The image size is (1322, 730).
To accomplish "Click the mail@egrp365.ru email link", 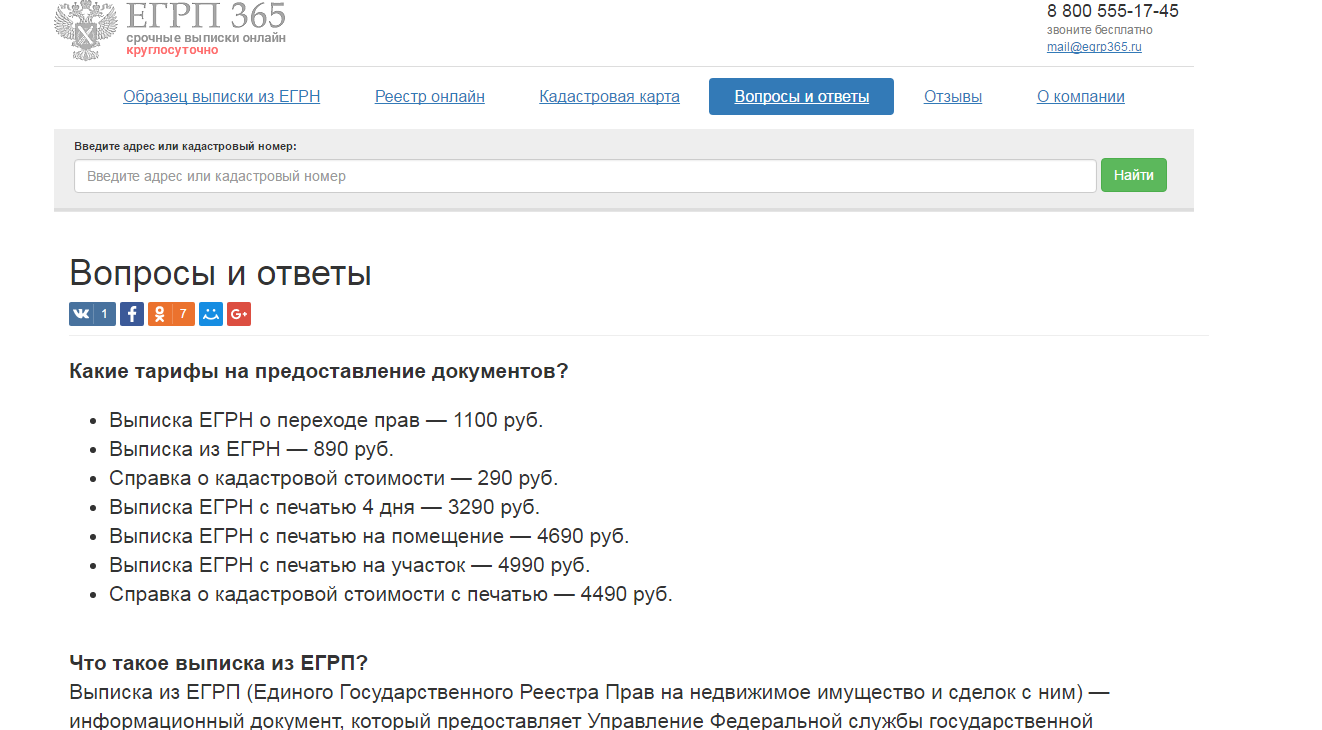I will tap(1094, 47).
